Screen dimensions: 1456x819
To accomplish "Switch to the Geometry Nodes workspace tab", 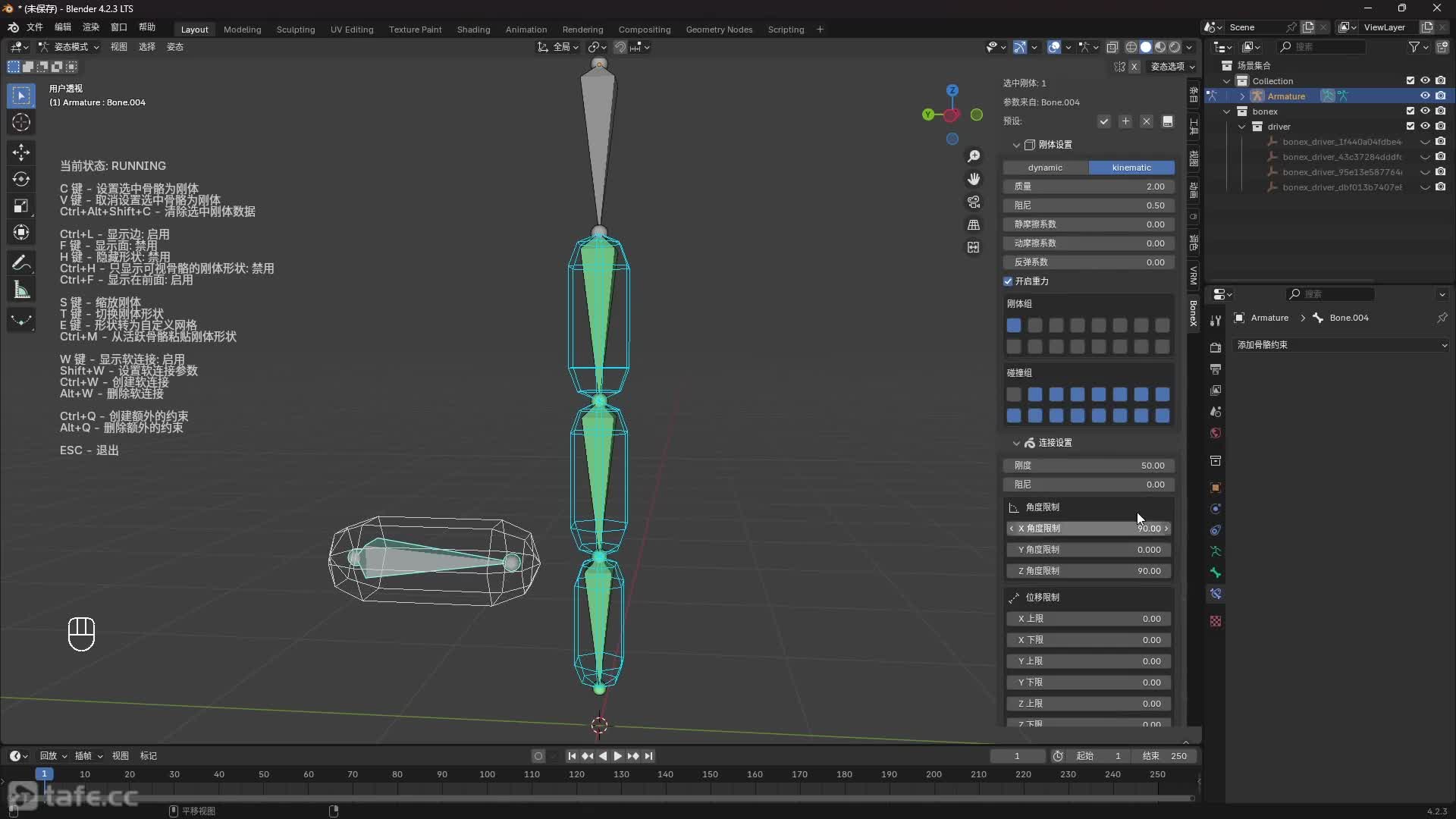I will coord(719,30).
